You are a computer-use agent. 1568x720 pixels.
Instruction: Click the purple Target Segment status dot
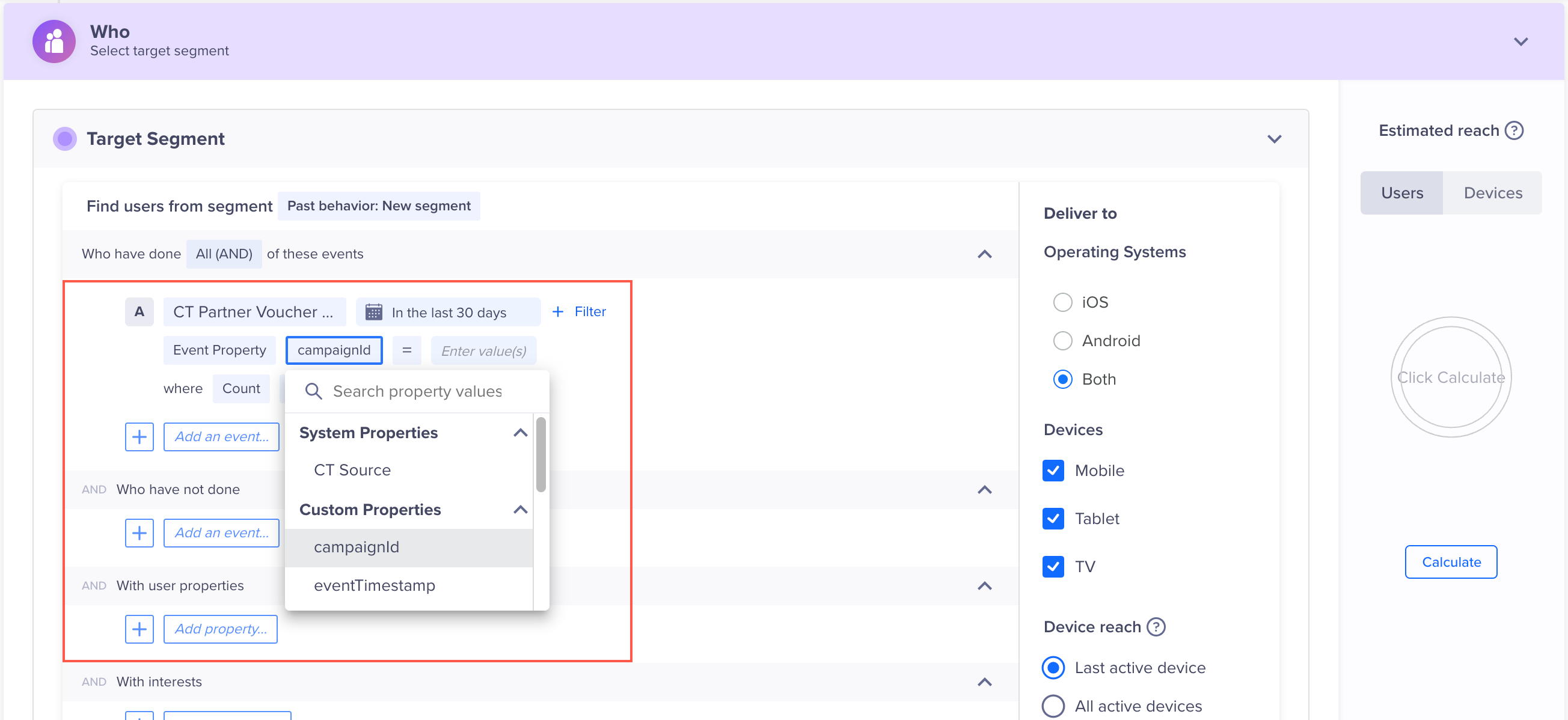tap(64, 139)
